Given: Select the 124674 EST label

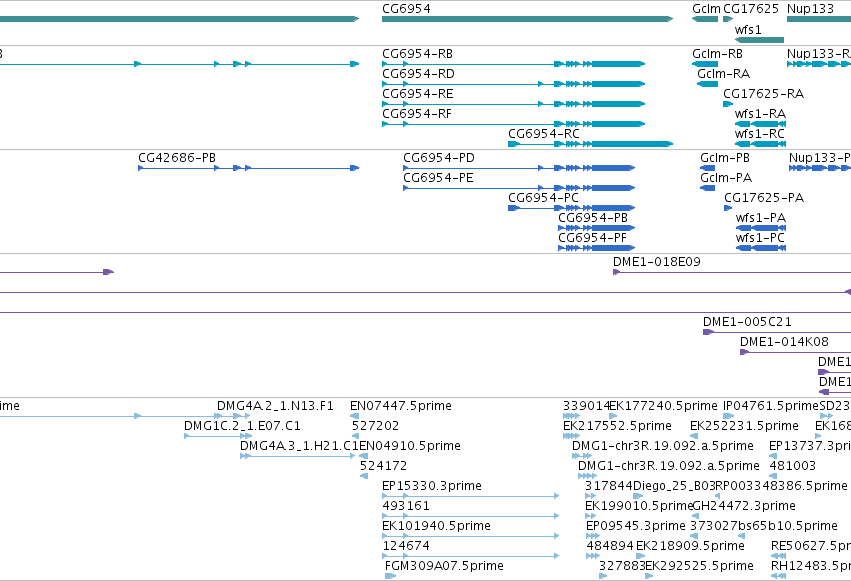Looking at the screenshot, I should (405, 547).
